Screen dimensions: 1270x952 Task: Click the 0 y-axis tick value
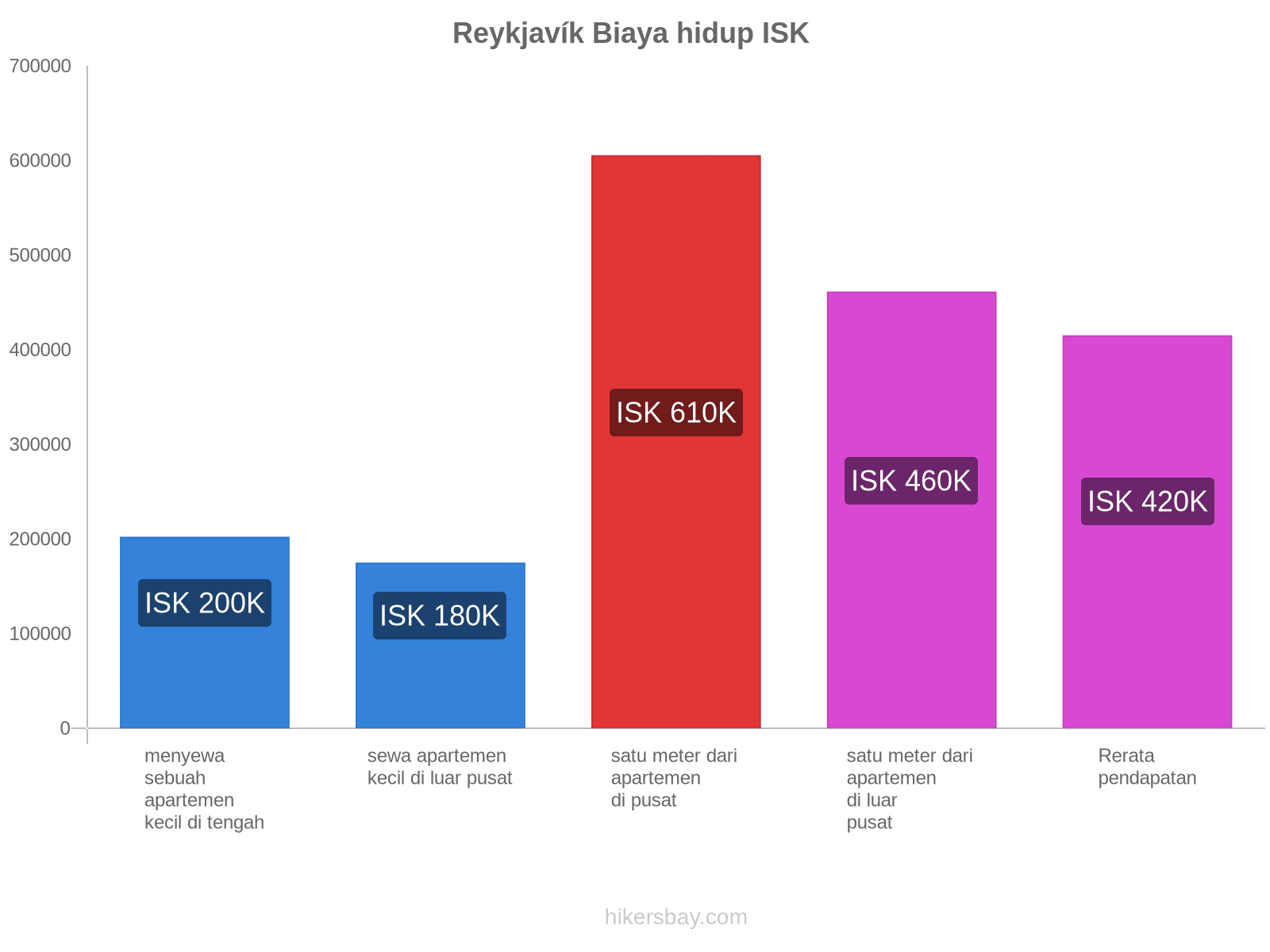click(65, 728)
